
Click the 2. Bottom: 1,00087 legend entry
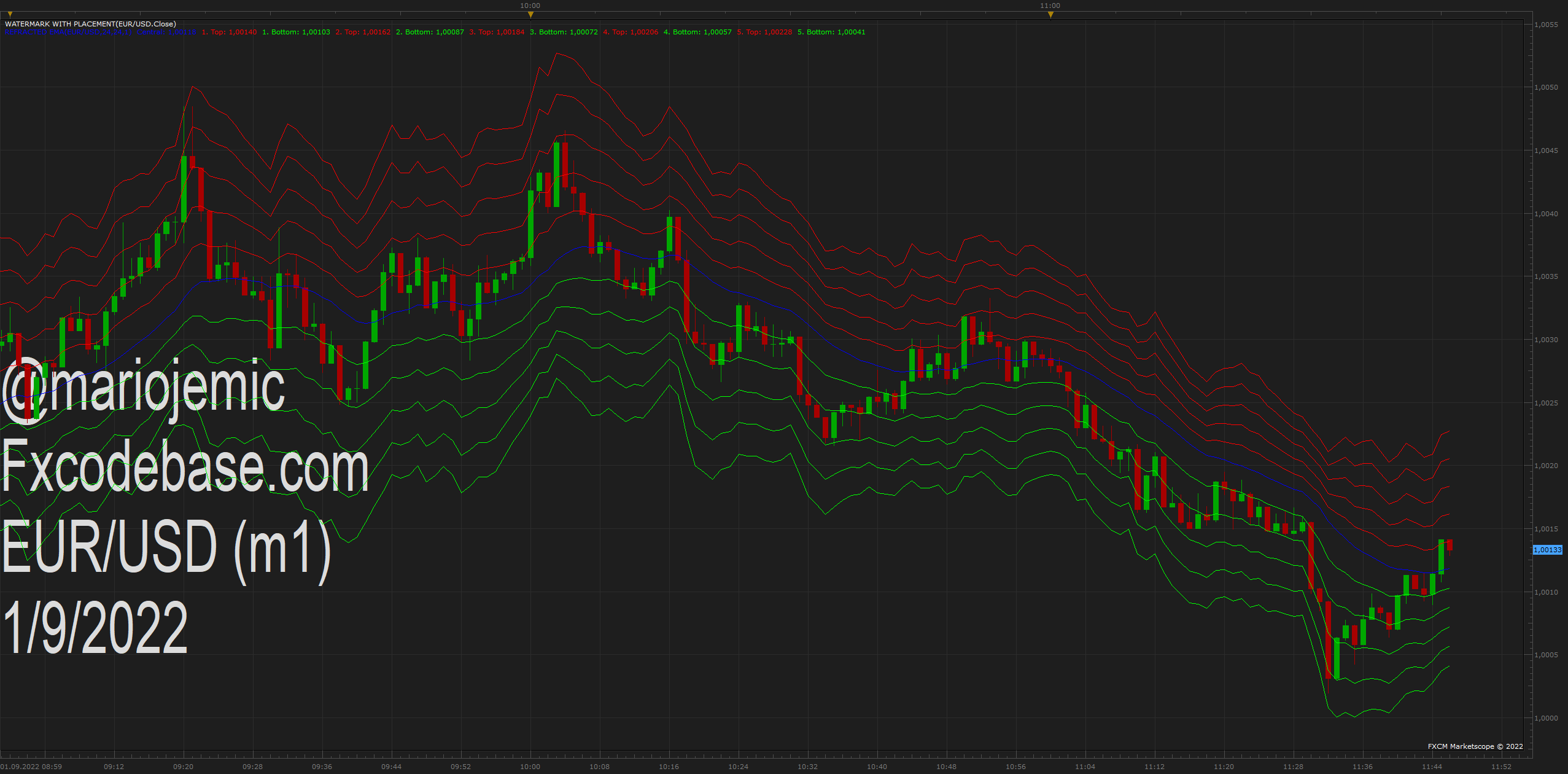pyautogui.click(x=430, y=32)
